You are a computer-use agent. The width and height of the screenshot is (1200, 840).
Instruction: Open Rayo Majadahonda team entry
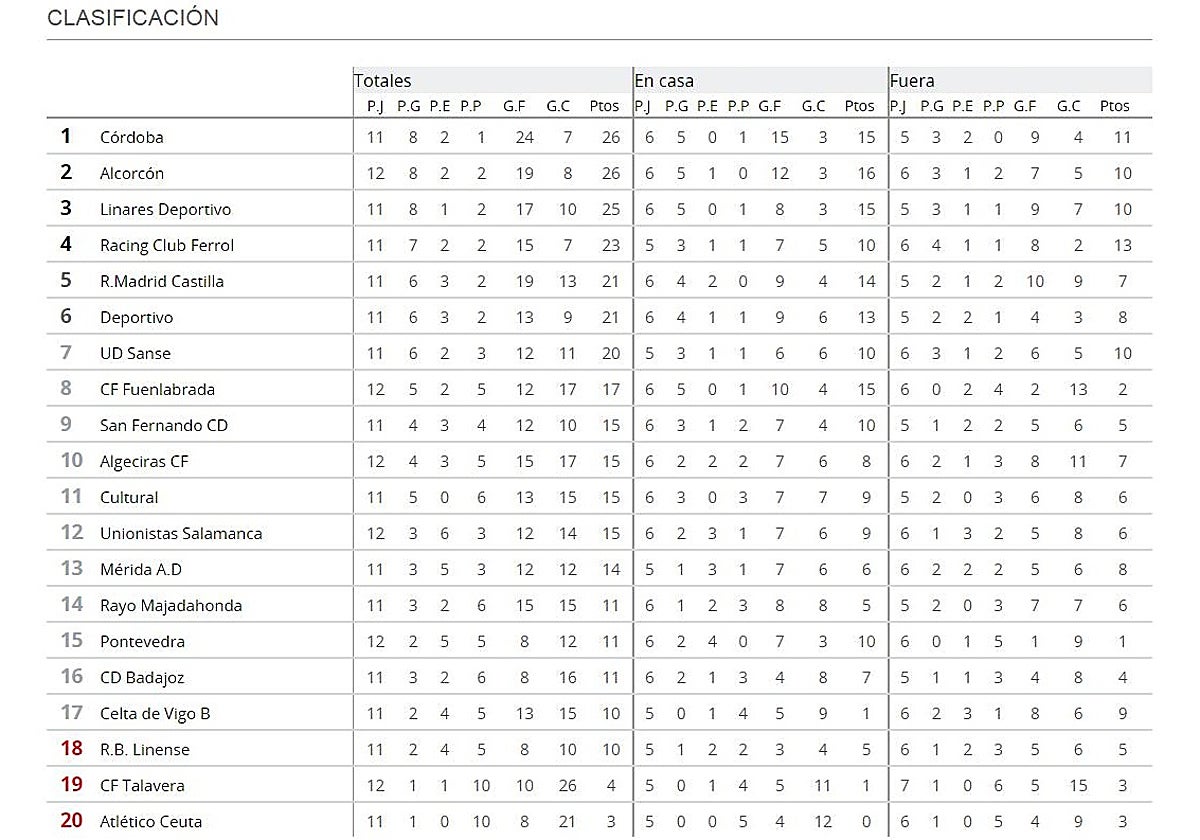point(171,605)
